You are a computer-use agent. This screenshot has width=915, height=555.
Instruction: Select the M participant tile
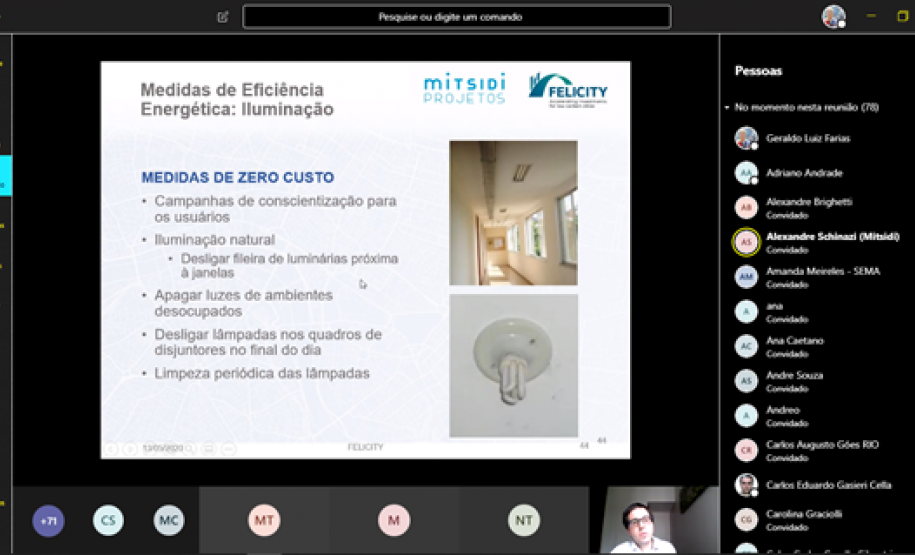pos(394,520)
